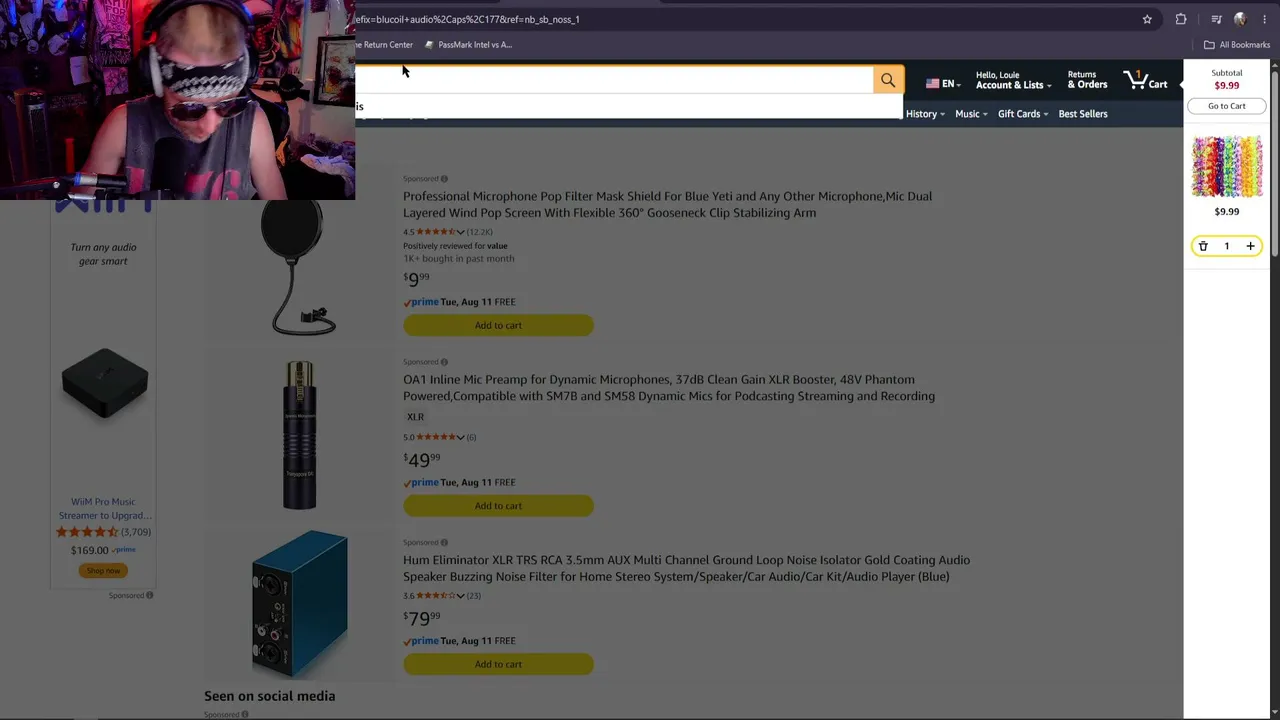Bookmark this page with the star icon
The height and width of the screenshot is (720, 1280).
point(1147,19)
